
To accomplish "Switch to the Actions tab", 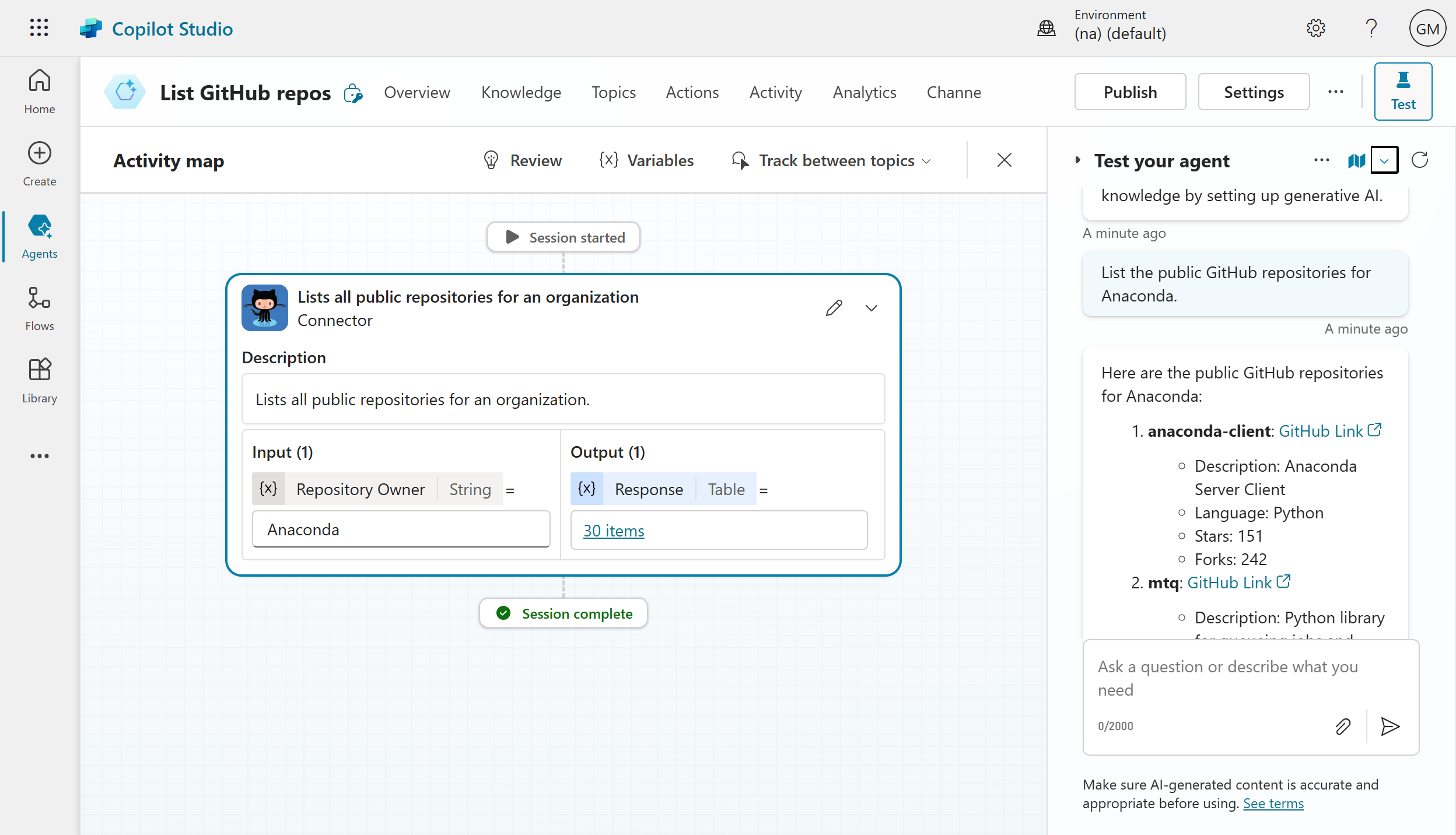I will 692,92.
